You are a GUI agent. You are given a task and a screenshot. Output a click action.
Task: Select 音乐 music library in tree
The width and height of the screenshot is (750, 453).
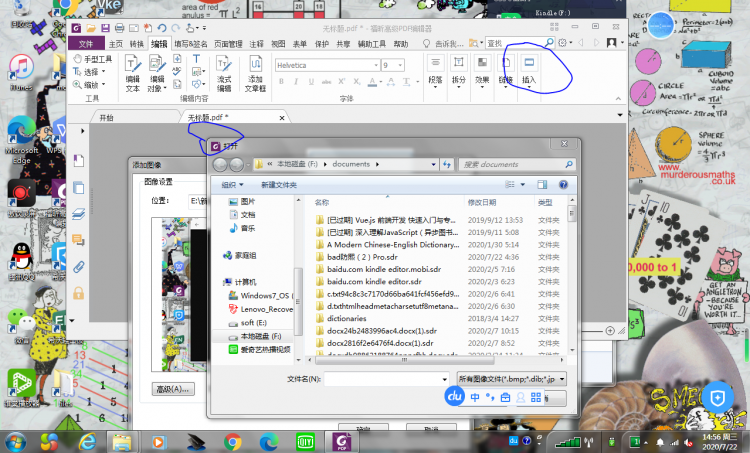tap(248, 228)
